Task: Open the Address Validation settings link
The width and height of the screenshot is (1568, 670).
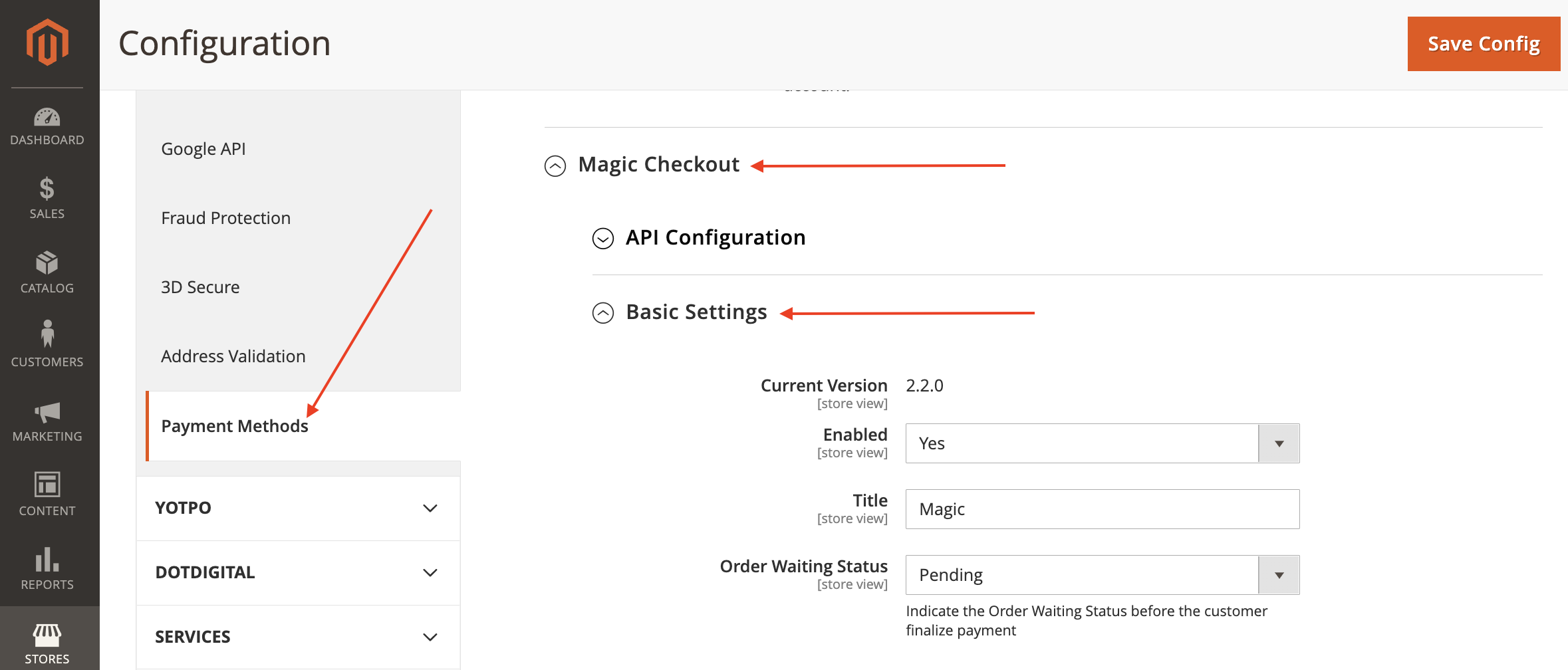Action: pyautogui.click(x=233, y=356)
